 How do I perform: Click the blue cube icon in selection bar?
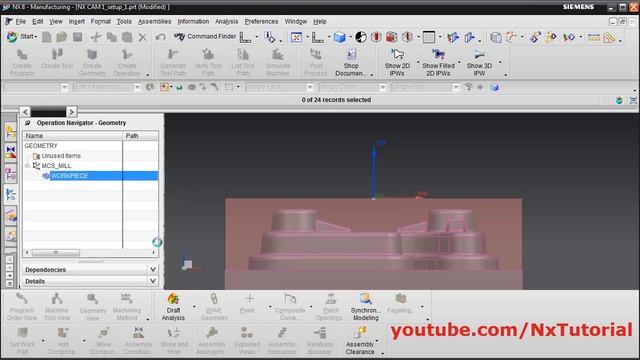pyautogui.click(x=494, y=87)
